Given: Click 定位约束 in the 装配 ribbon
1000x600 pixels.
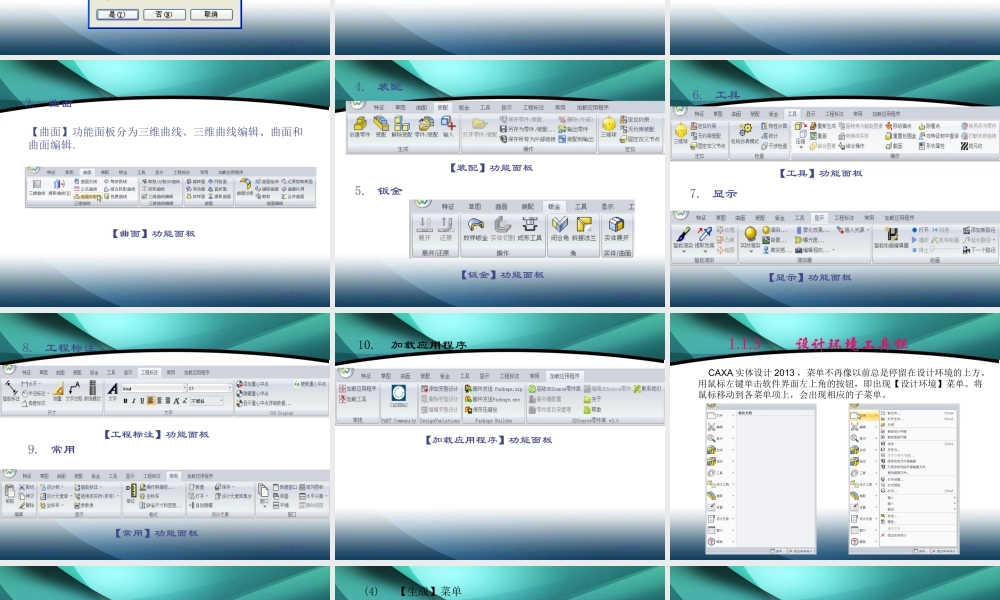Looking at the screenshot, I should (x=635, y=119).
